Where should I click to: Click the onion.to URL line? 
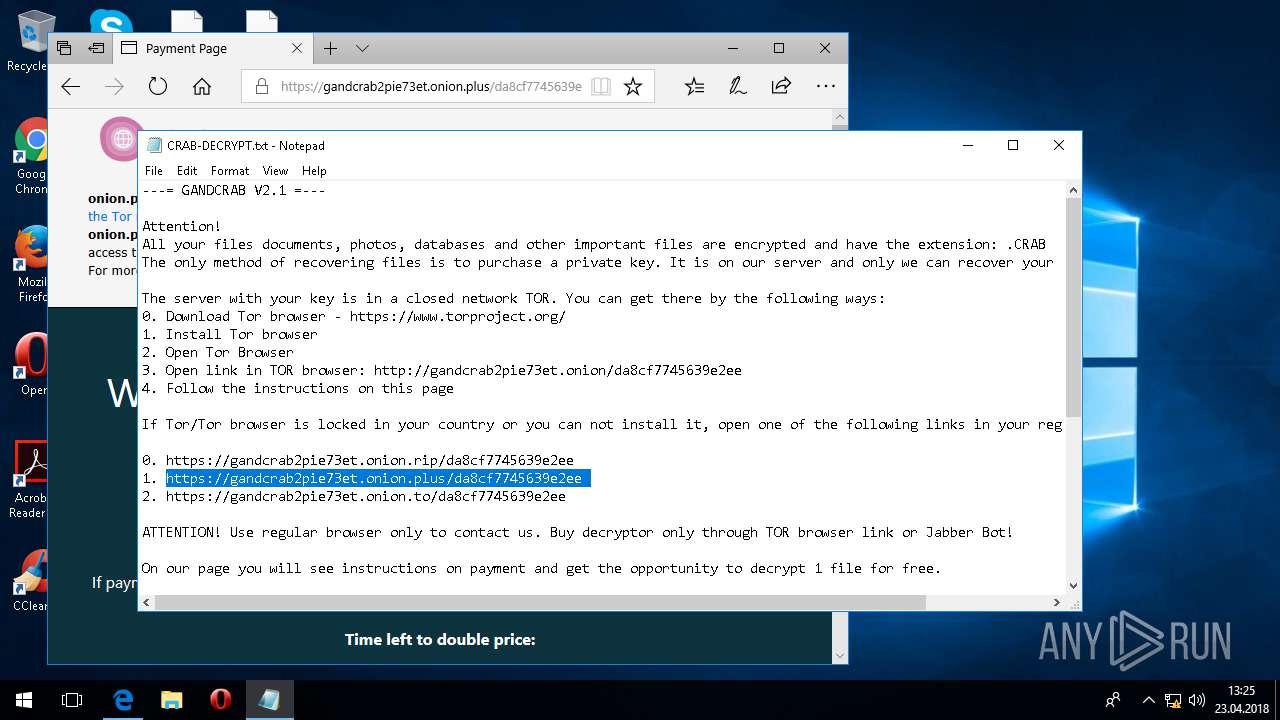[x=365, y=496]
